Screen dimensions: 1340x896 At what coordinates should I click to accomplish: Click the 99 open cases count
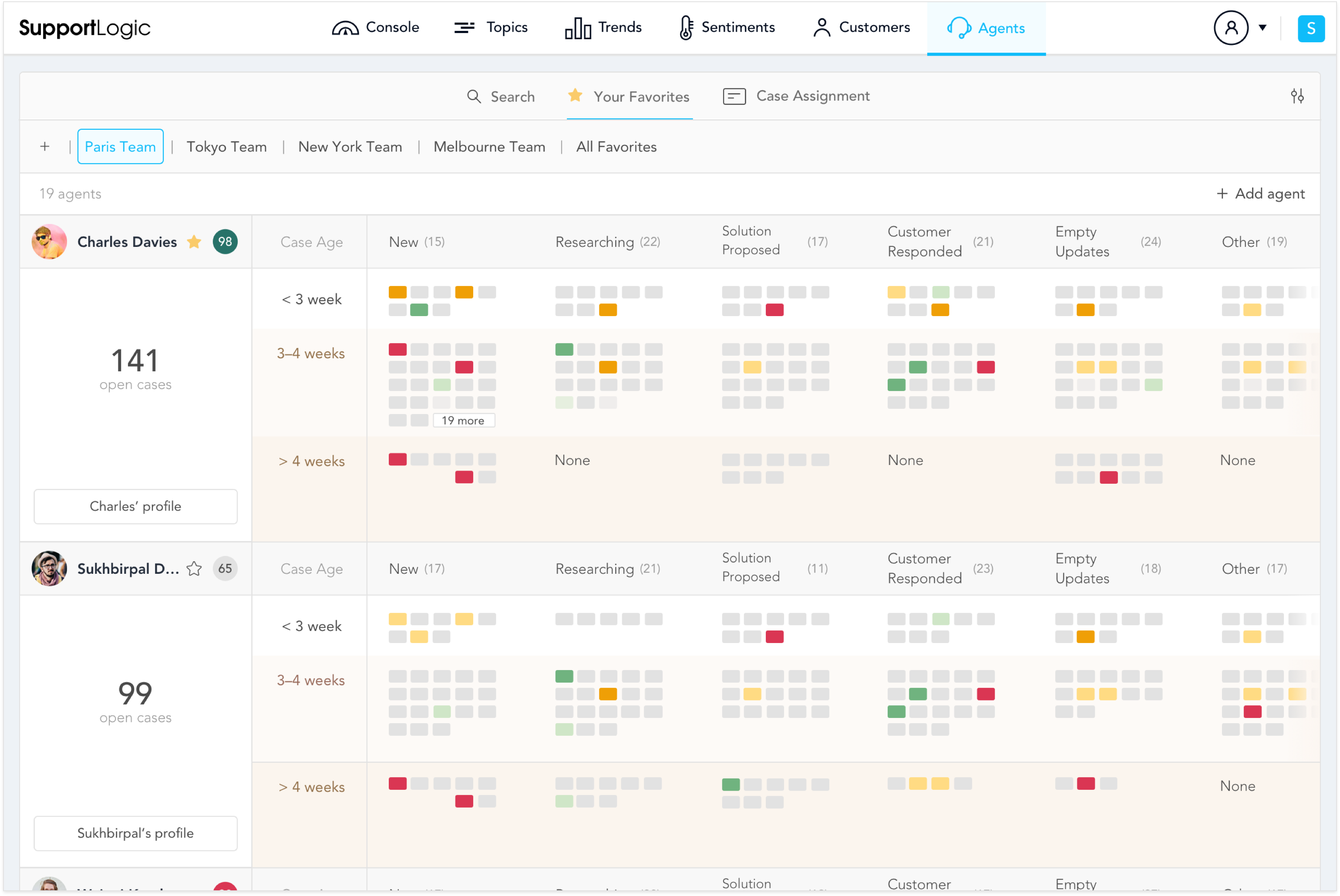pyautogui.click(x=135, y=702)
